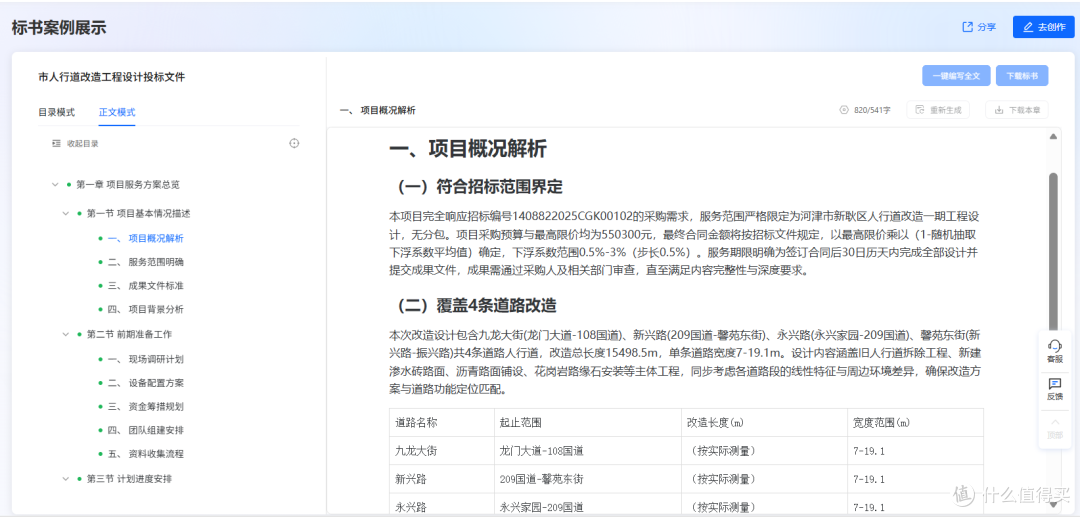Screen dimensions: 1080x517
Task: Click the document vertical scrollbar thumb
Action: tap(1053, 252)
